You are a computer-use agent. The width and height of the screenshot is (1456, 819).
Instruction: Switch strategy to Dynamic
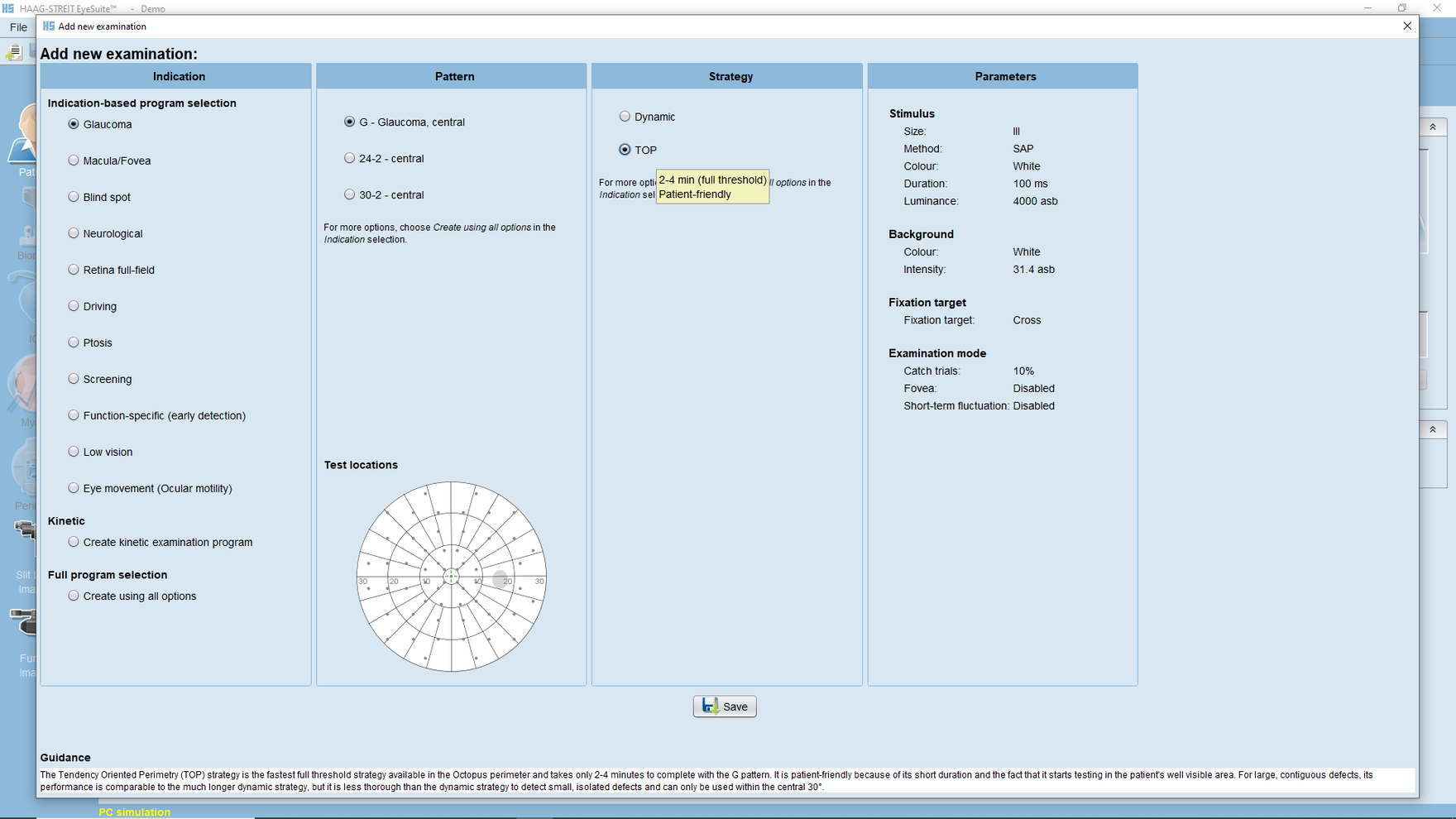tap(625, 116)
